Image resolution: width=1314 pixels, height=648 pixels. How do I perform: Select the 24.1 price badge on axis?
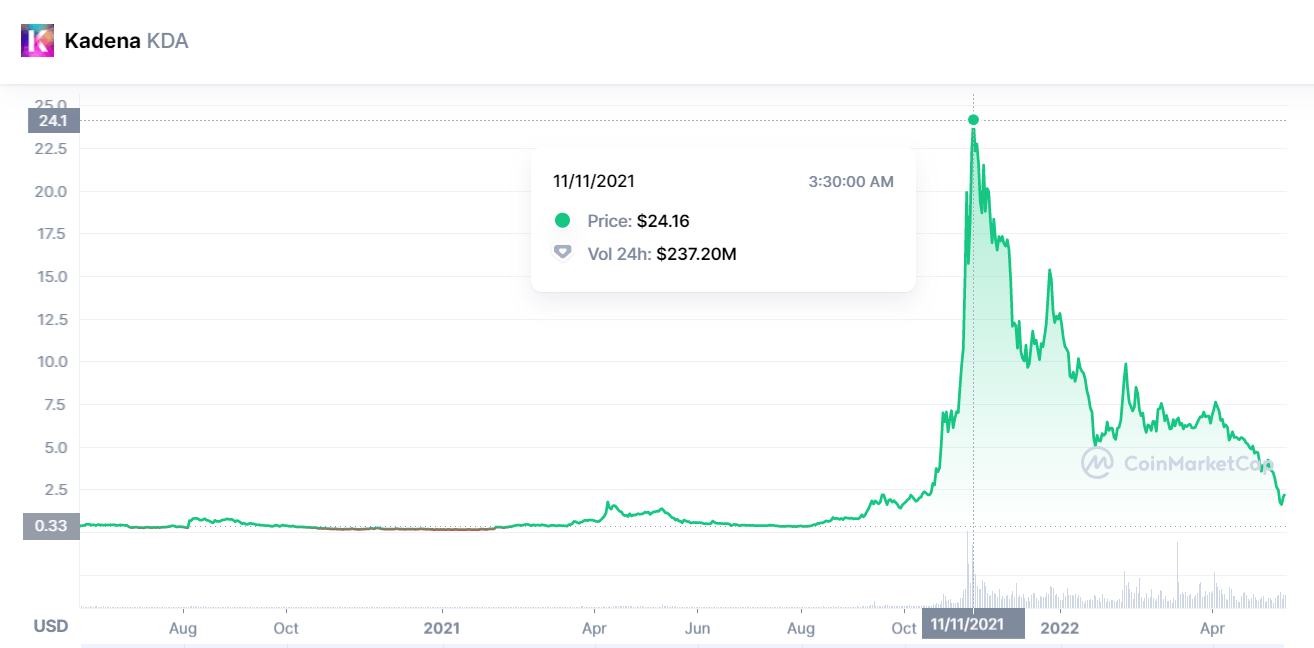coord(52,121)
